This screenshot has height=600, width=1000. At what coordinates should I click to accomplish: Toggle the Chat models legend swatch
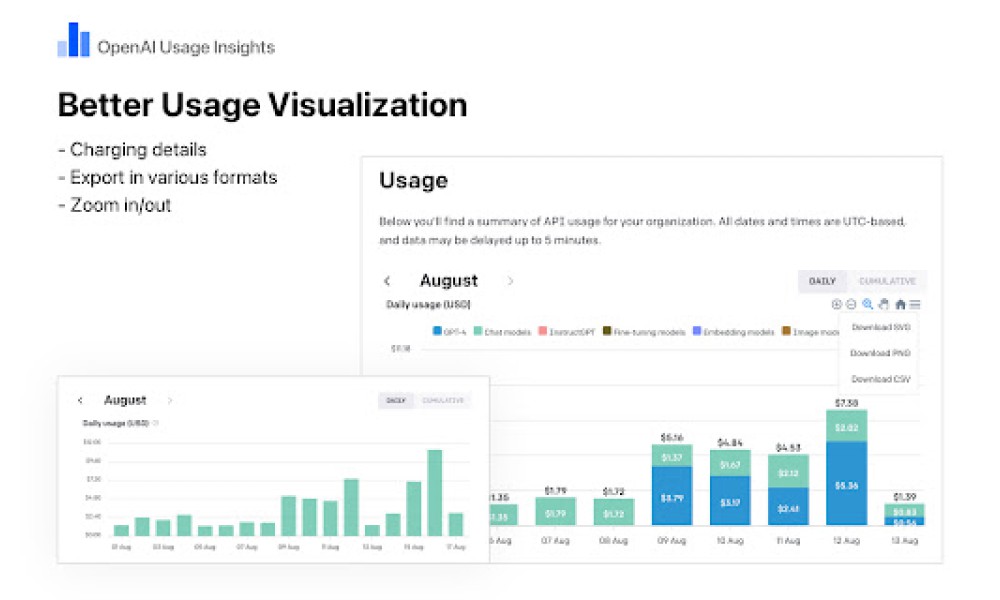[x=478, y=331]
